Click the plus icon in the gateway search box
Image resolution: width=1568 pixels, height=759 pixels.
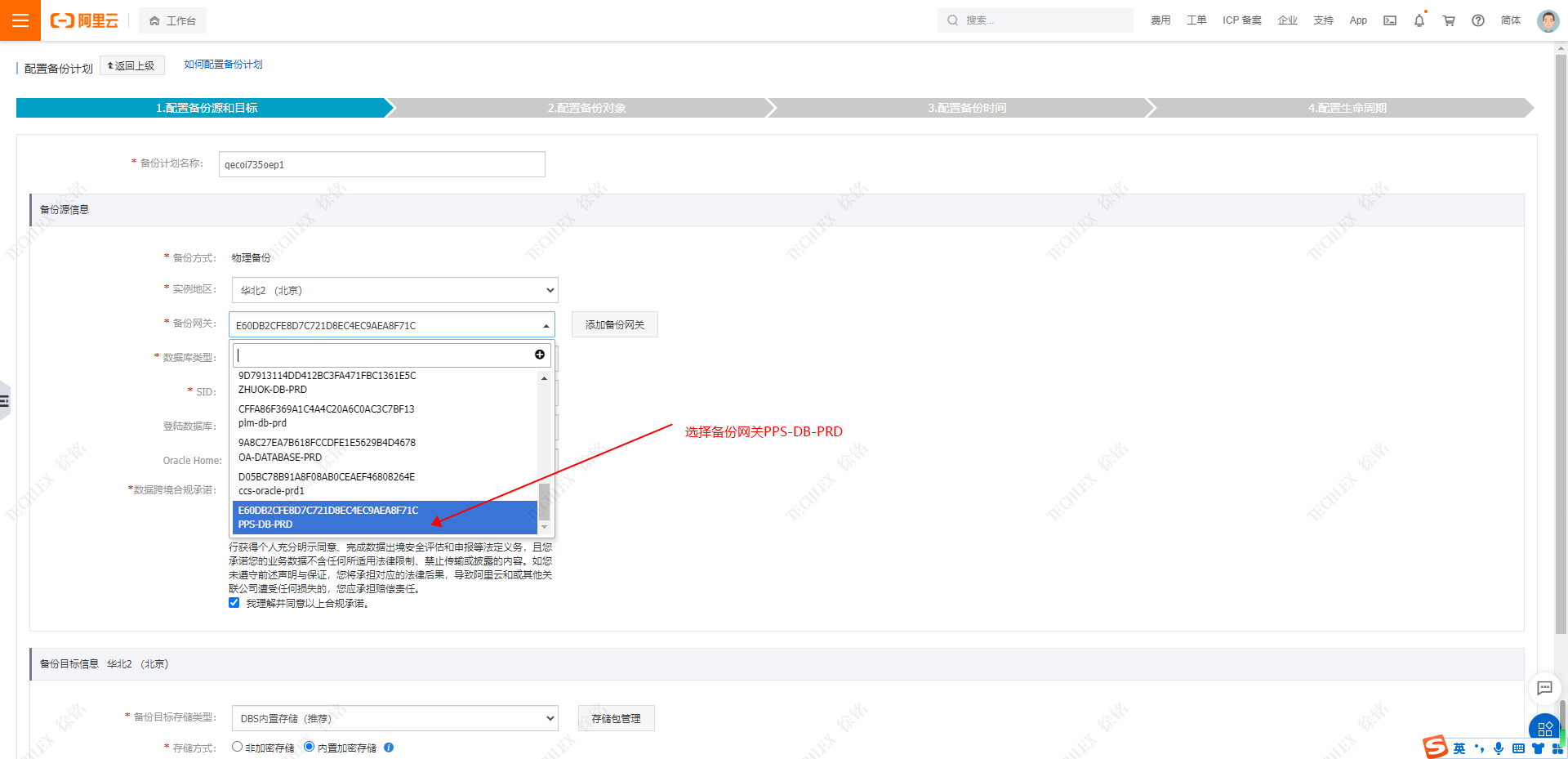pyautogui.click(x=540, y=355)
